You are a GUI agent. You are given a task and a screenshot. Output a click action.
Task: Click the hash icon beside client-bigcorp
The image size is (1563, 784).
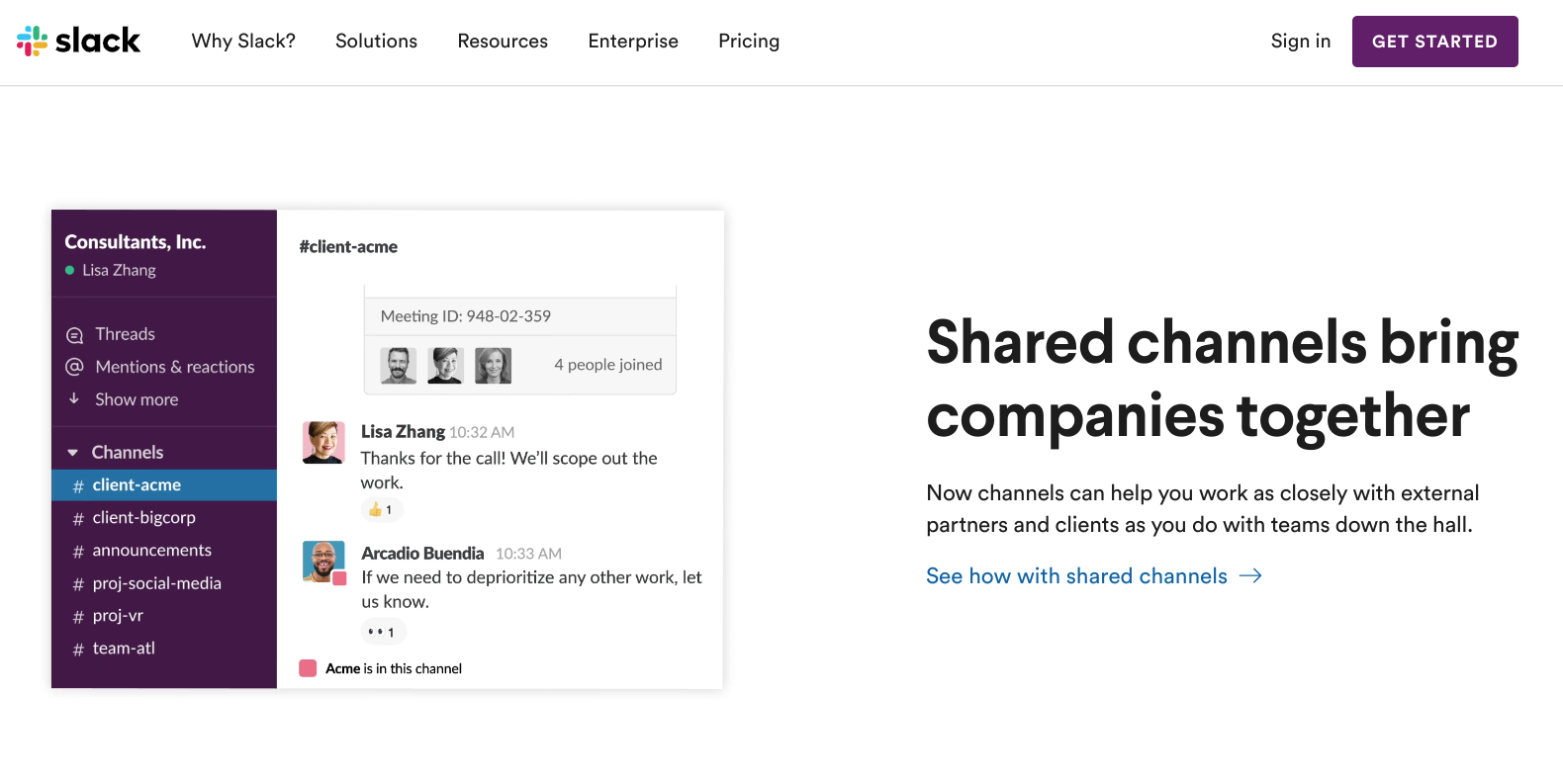(x=78, y=518)
